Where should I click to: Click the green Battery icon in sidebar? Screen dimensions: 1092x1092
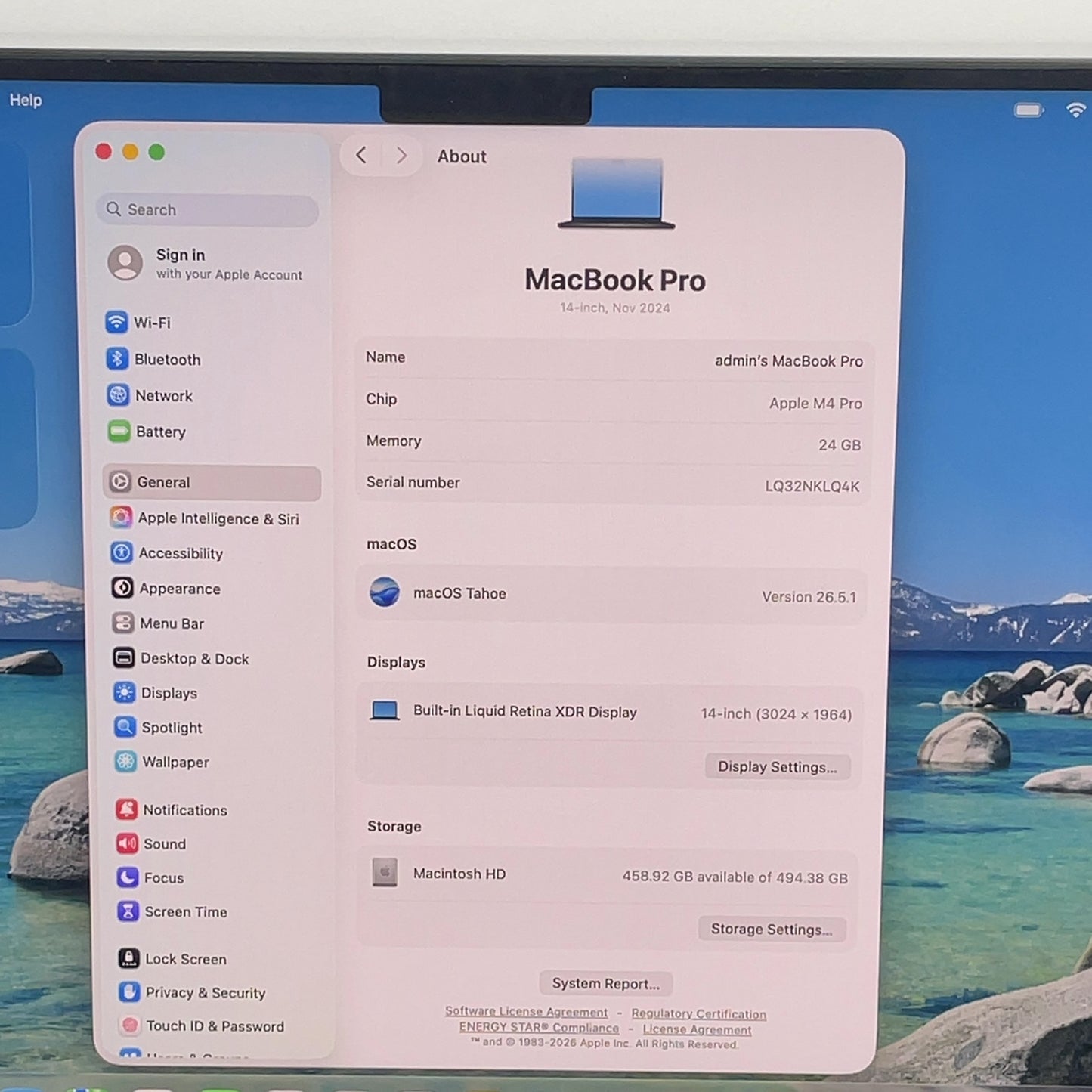(x=119, y=432)
